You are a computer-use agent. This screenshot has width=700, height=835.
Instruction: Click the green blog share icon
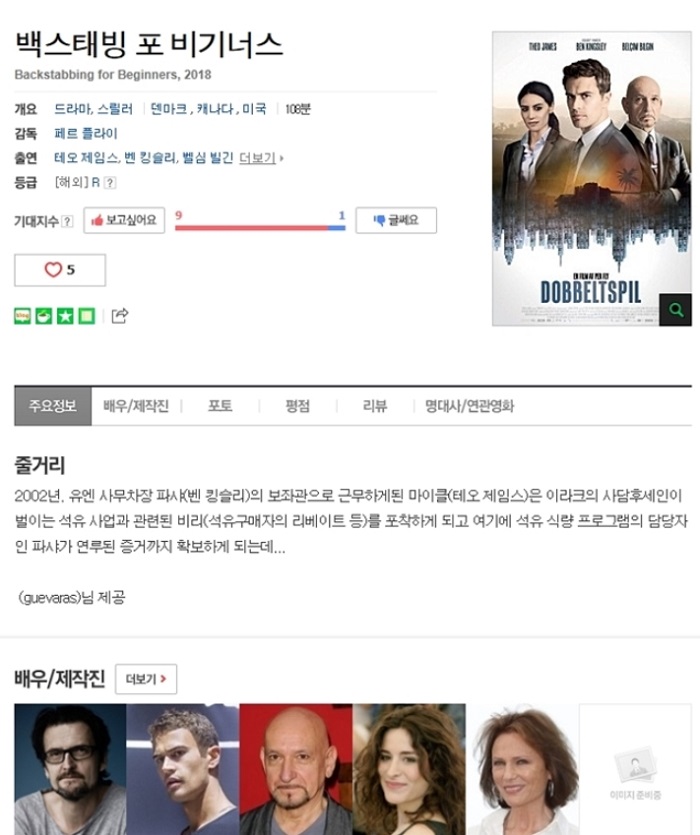[22, 316]
